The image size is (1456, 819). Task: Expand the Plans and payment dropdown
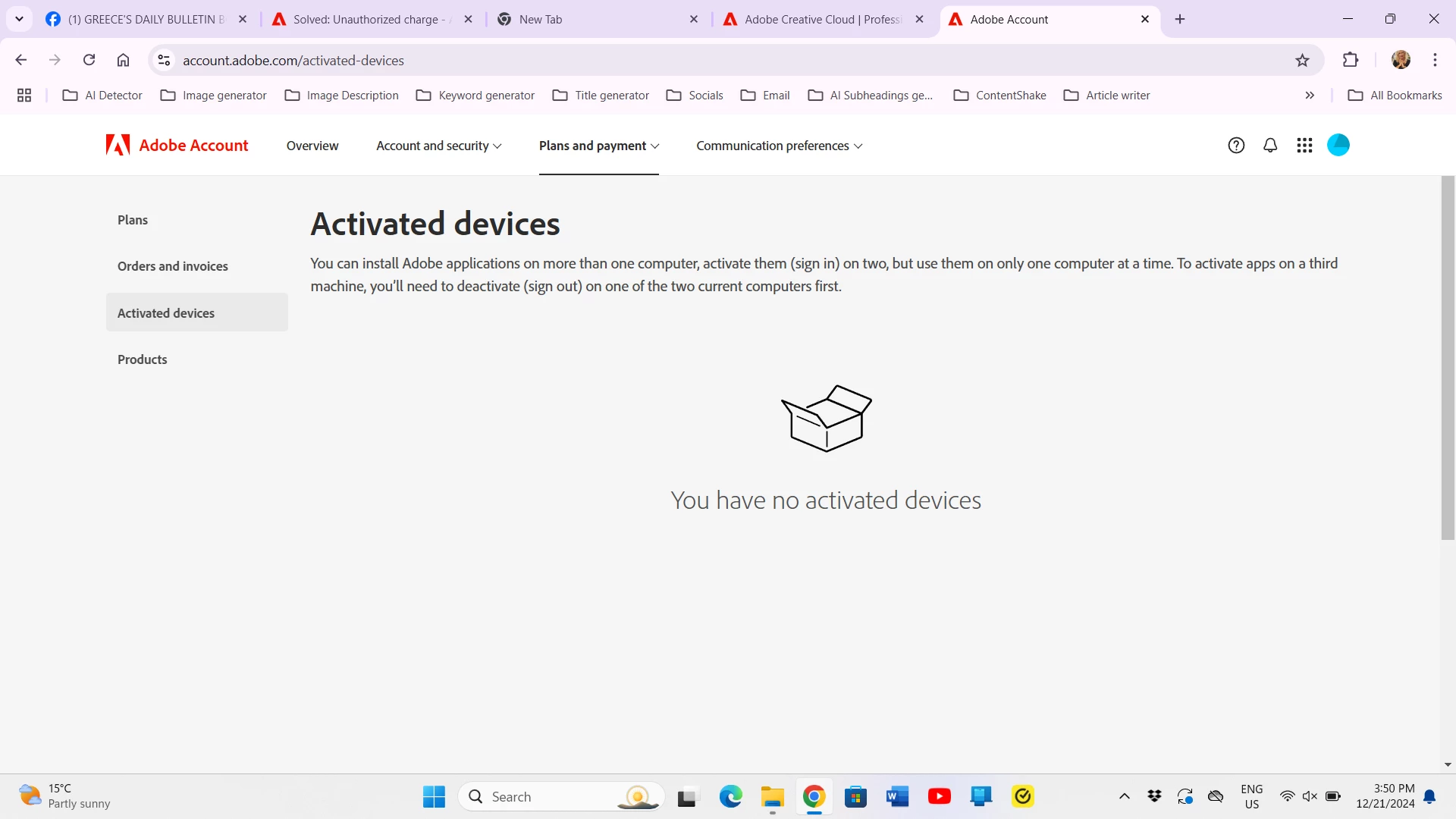point(599,146)
